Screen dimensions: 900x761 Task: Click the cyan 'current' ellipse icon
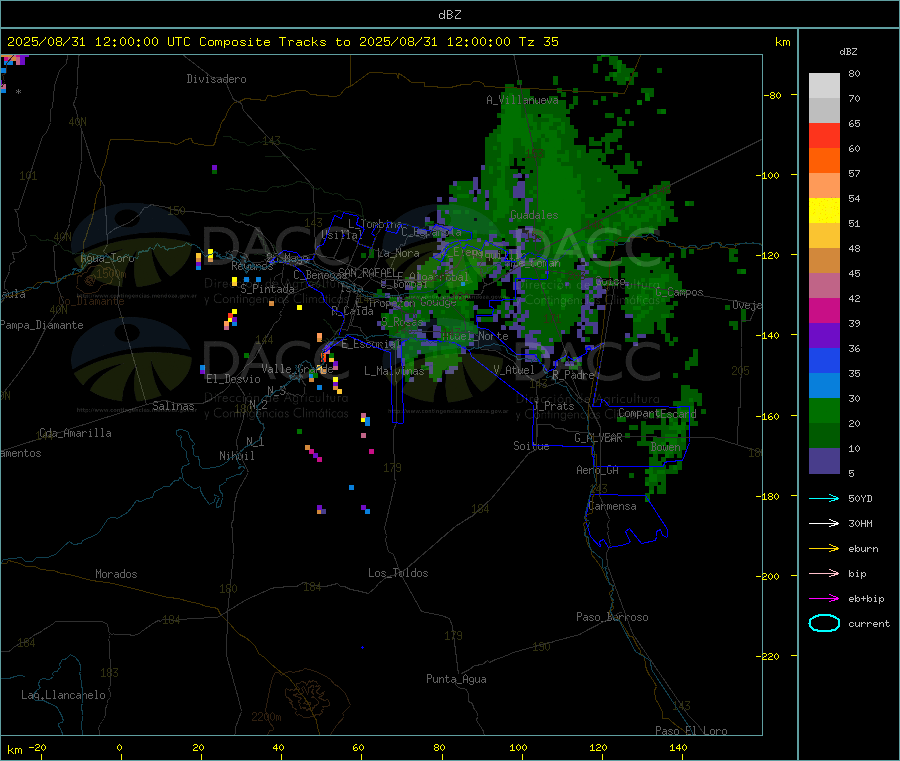[824, 623]
